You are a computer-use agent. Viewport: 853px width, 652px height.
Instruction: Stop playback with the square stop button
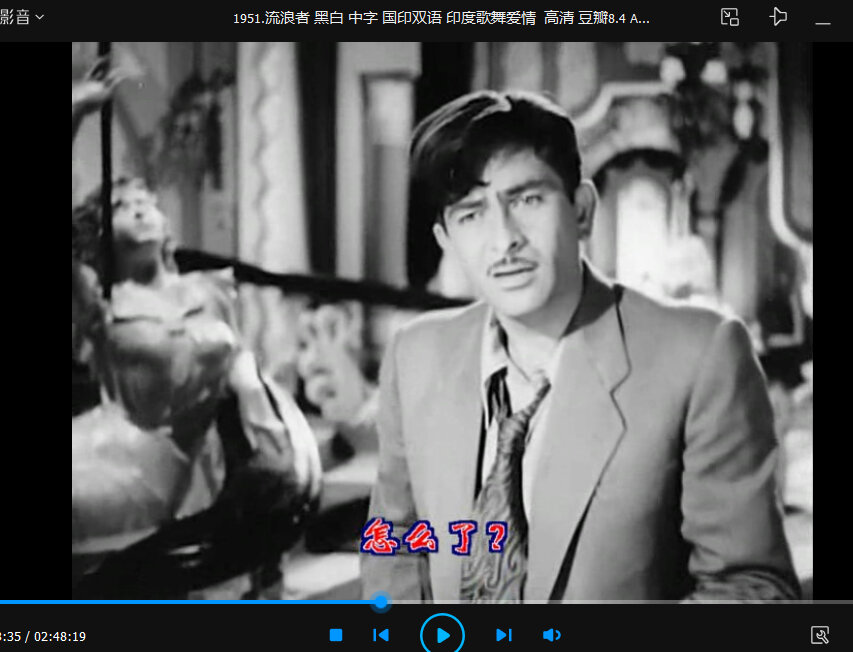point(336,635)
